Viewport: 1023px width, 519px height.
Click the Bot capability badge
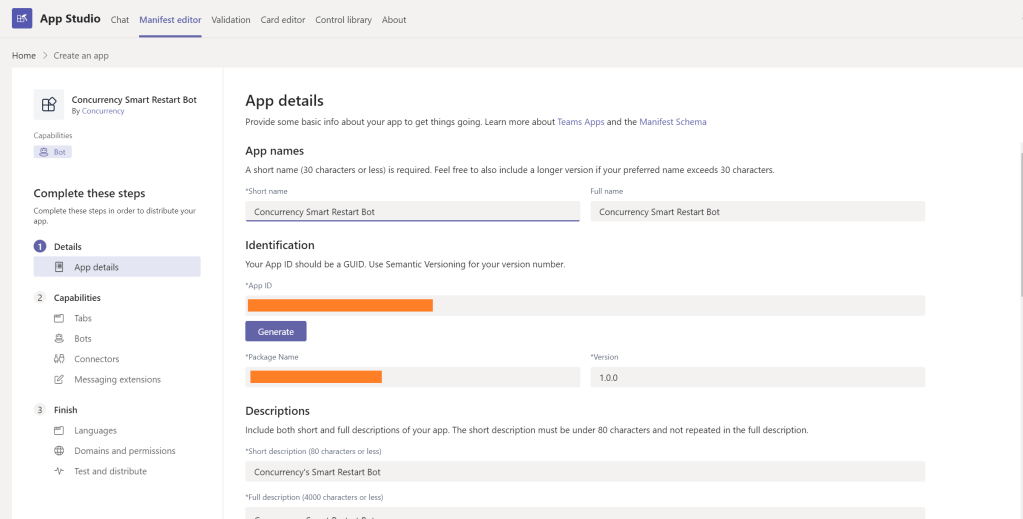click(53, 152)
